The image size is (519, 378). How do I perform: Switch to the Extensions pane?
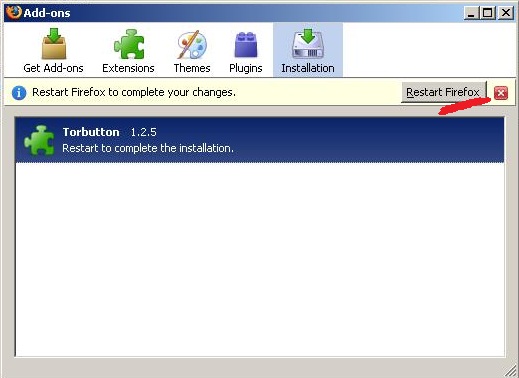(x=128, y=51)
